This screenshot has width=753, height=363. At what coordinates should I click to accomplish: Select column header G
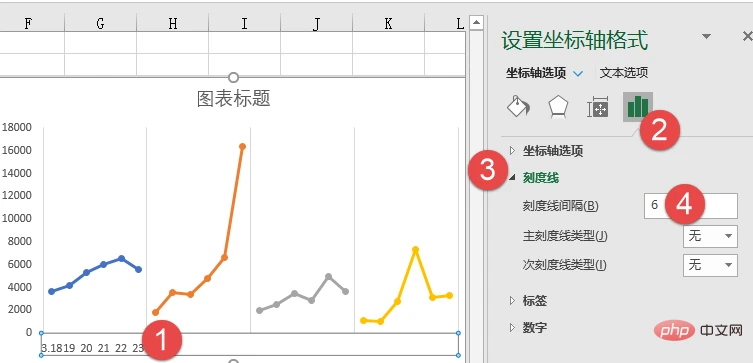click(100, 23)
